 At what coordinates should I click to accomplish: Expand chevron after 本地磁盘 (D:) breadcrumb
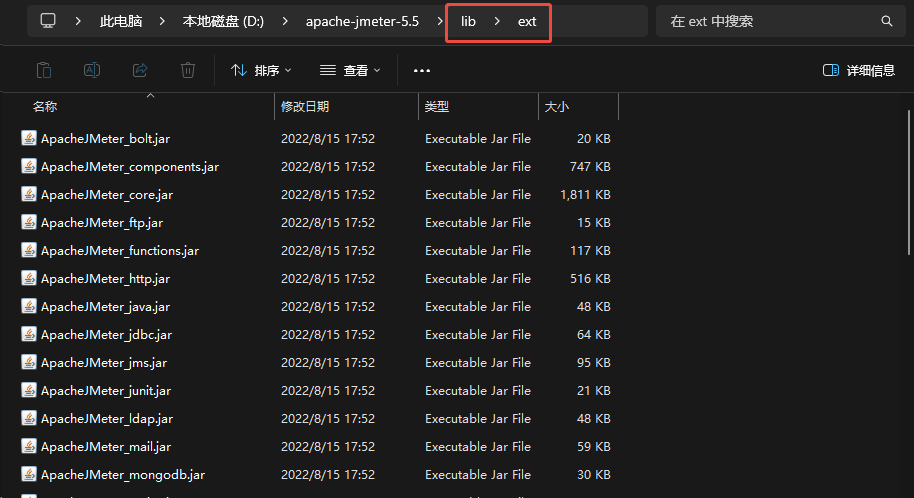(284, 22)
